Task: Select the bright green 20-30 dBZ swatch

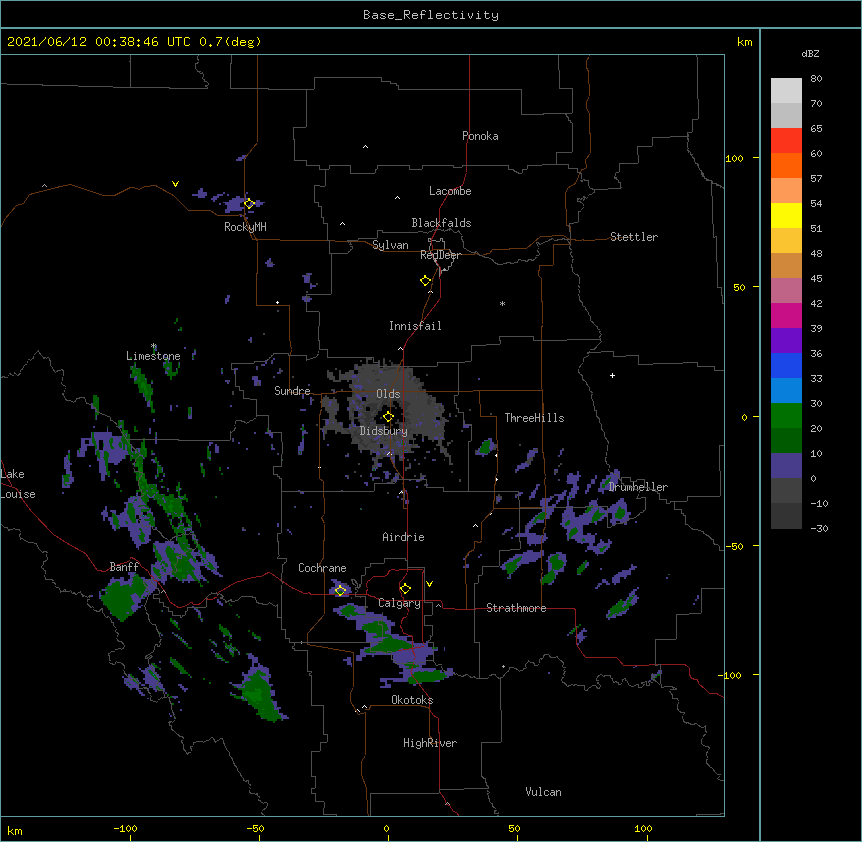Action: (x=786, y=416)
